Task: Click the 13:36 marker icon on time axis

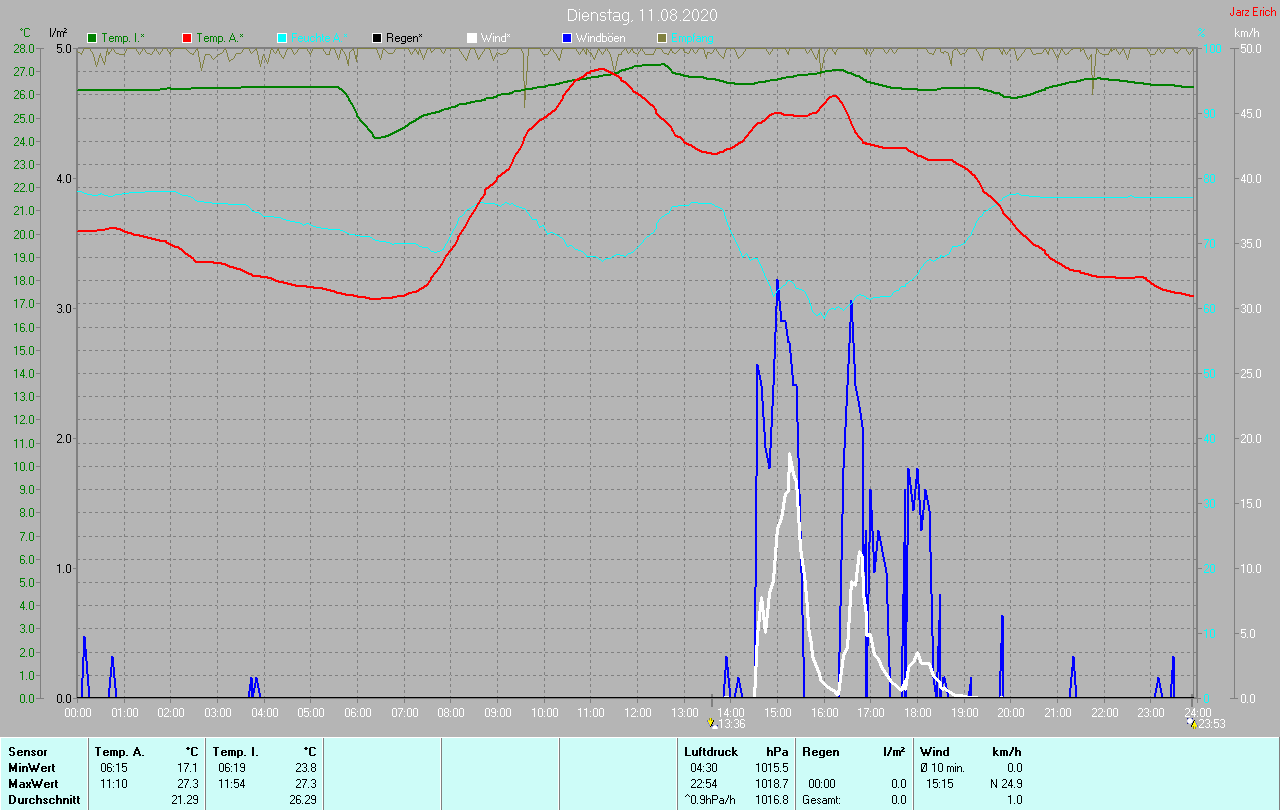Action: [711, 723]
